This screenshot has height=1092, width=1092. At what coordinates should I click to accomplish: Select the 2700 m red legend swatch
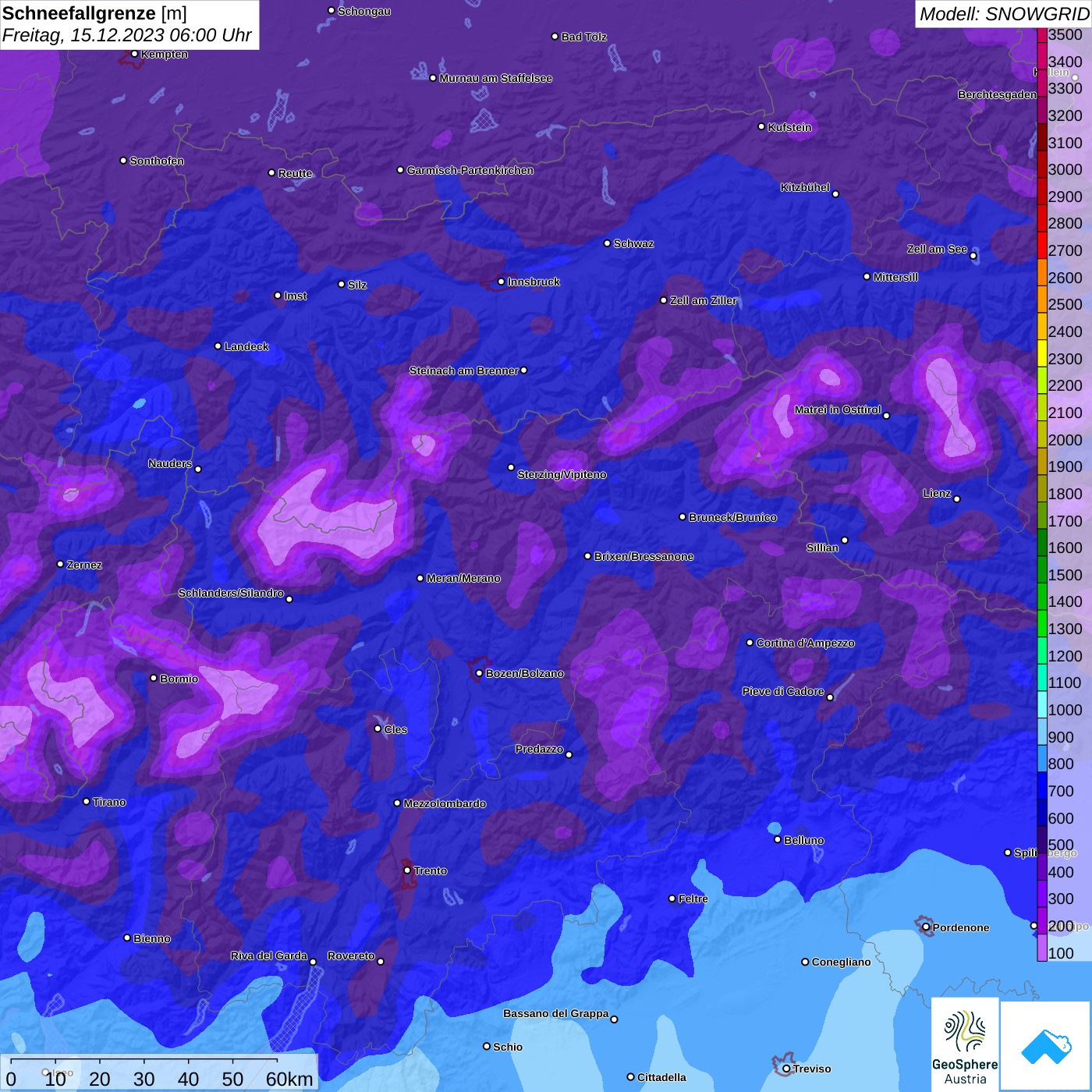click(1042, 245)
